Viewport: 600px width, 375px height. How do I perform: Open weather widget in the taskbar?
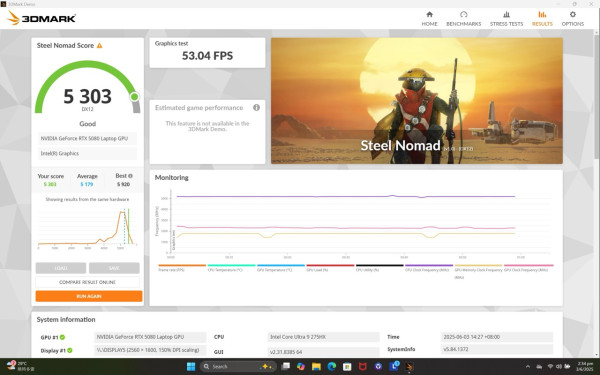click(x=20, y=366)
